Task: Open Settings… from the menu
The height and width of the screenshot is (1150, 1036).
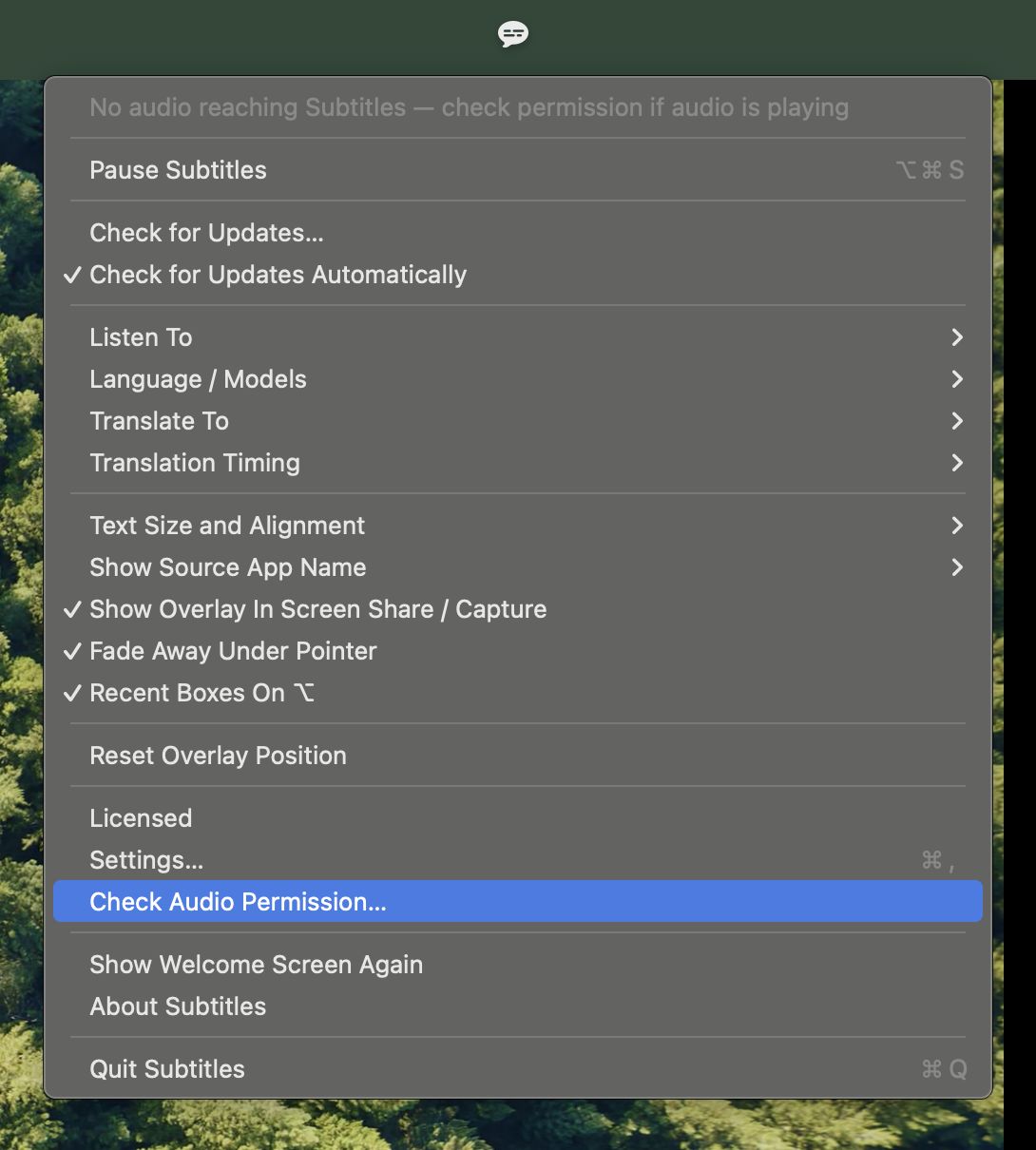Action: click(x=518, y=860)
